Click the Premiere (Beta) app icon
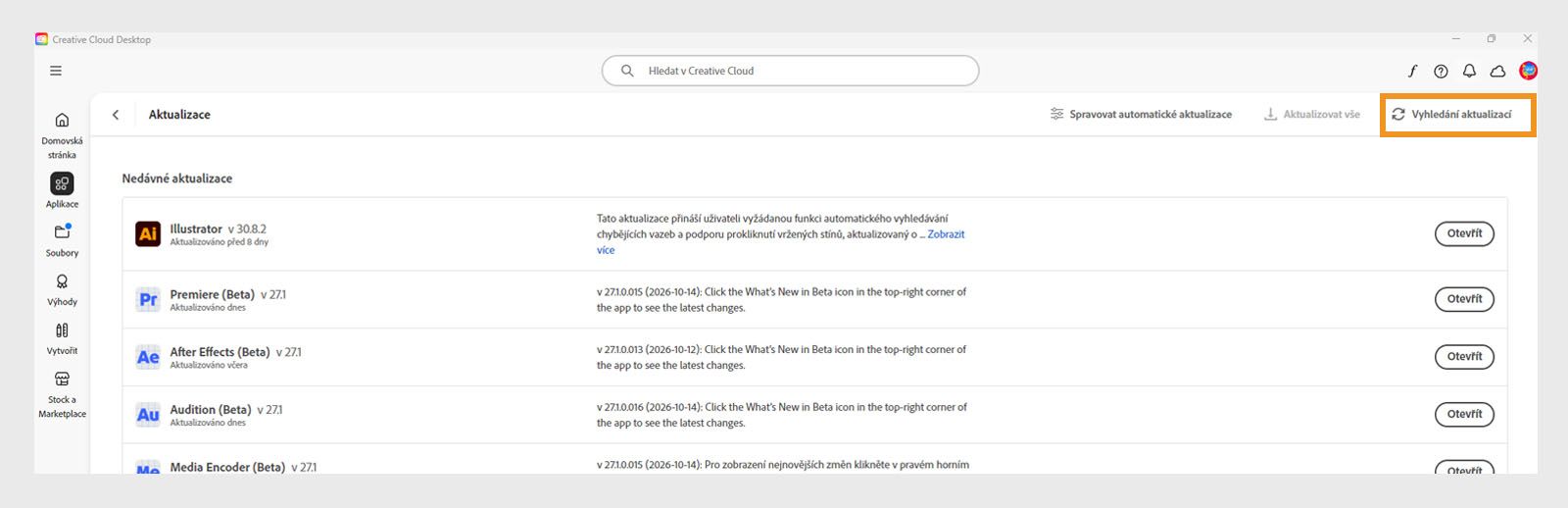 148,299
